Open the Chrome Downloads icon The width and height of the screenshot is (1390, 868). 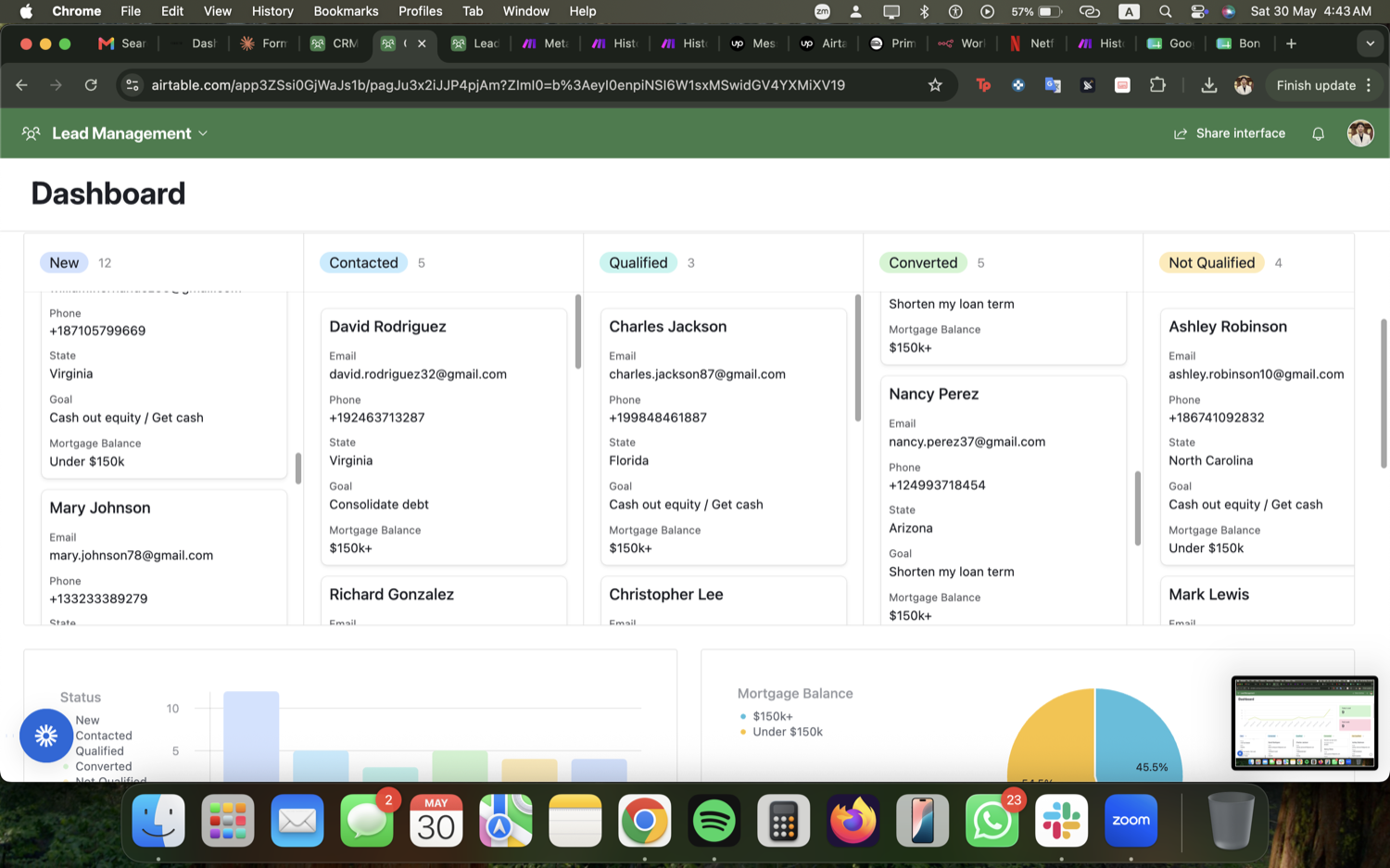point(1208,85)
